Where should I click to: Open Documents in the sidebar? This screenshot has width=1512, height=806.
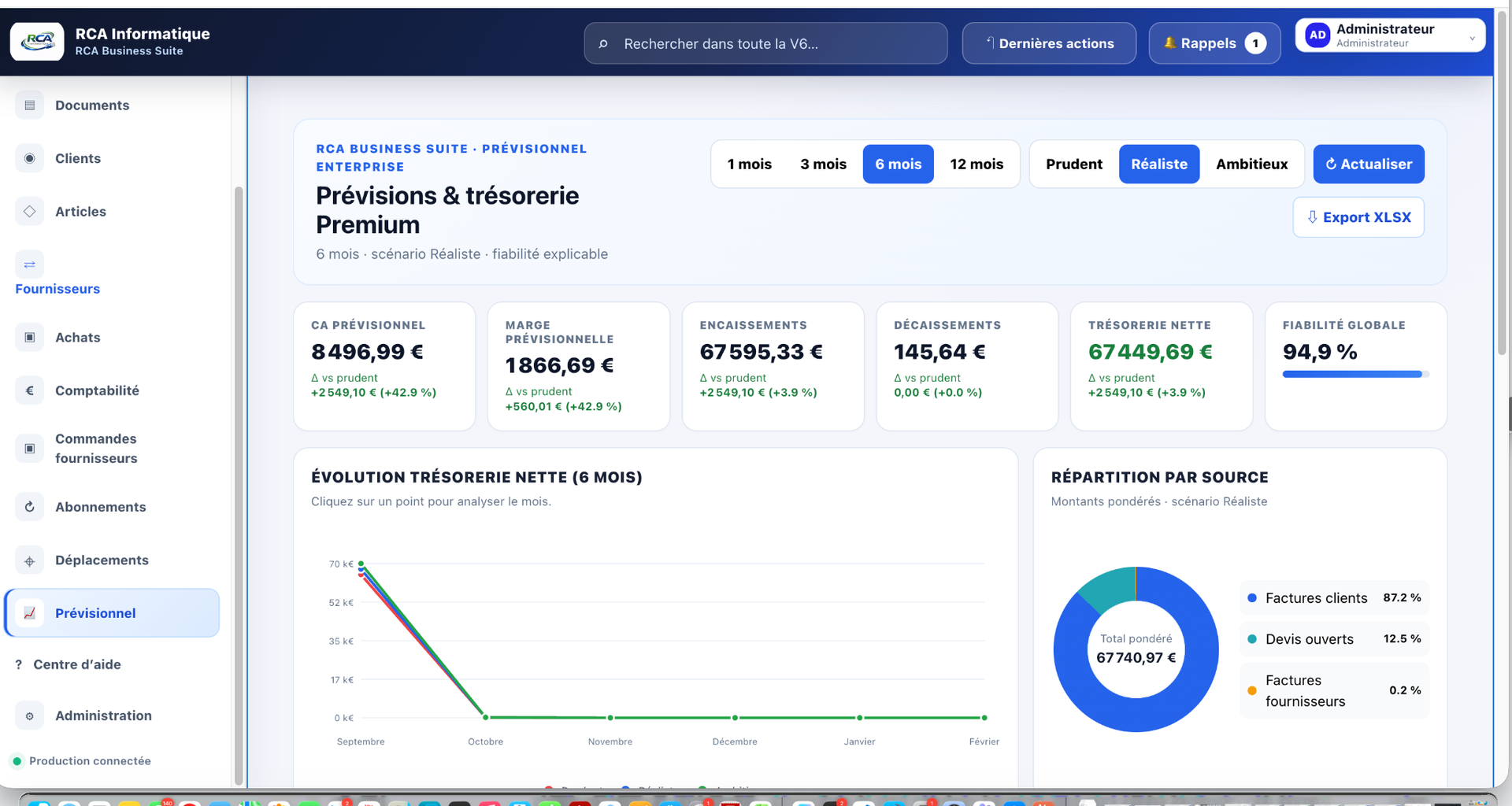[x=111, y=105]
